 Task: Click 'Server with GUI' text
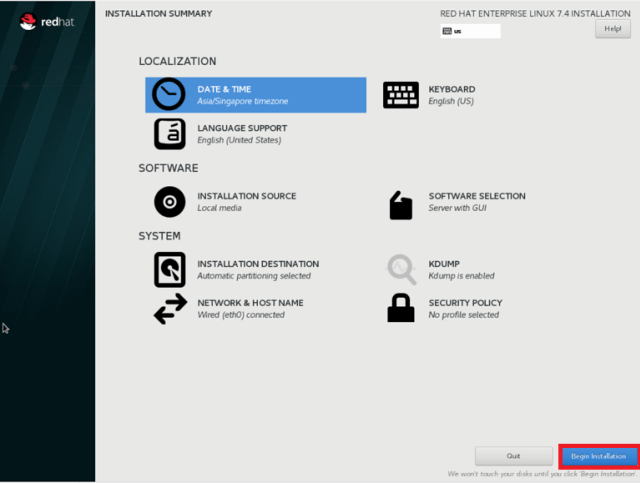click(x=458, y=208)
